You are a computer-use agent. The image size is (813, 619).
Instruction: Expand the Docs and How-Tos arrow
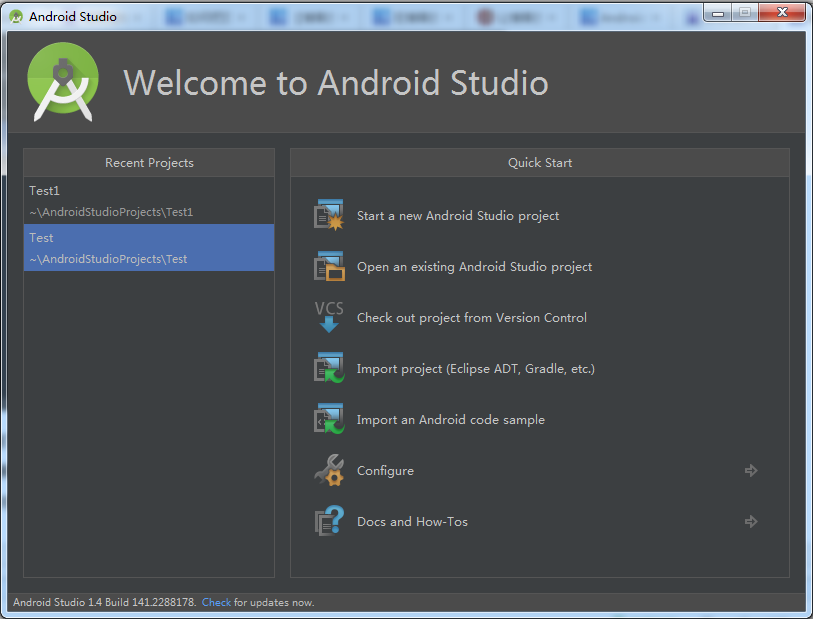pos(751,522)
